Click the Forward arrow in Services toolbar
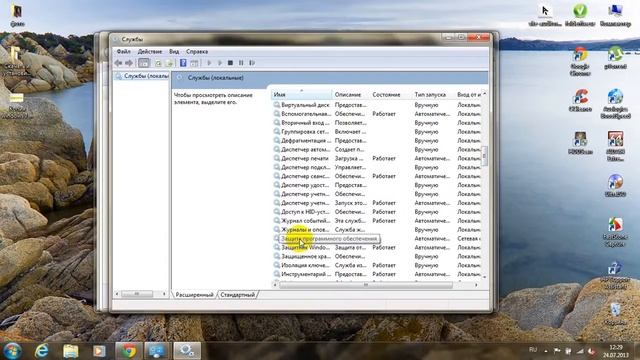Image resolution: width=640 pixels, height=360 pixels. point(129,63)
